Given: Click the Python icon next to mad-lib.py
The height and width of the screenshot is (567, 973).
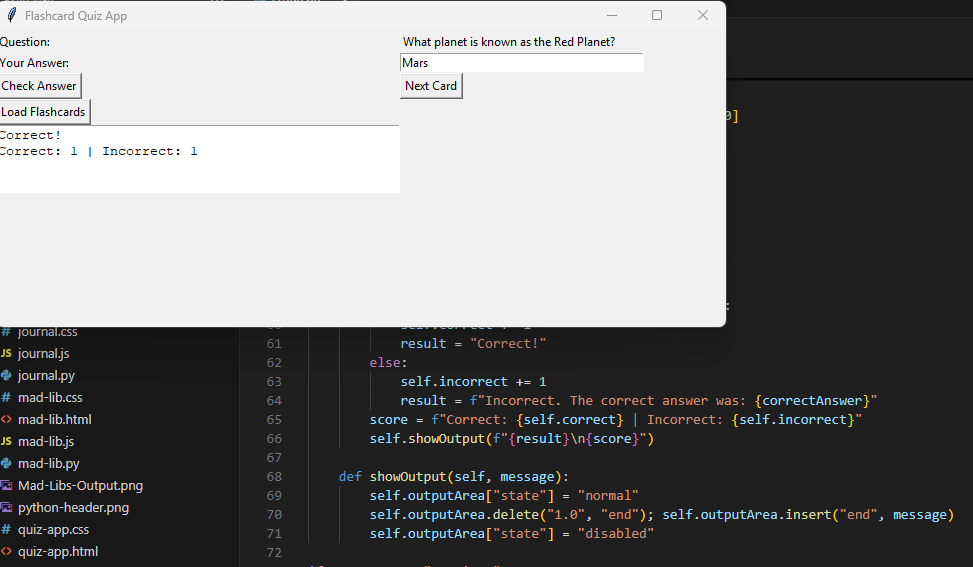Looking at the screenshot, I should coord(6,463).
